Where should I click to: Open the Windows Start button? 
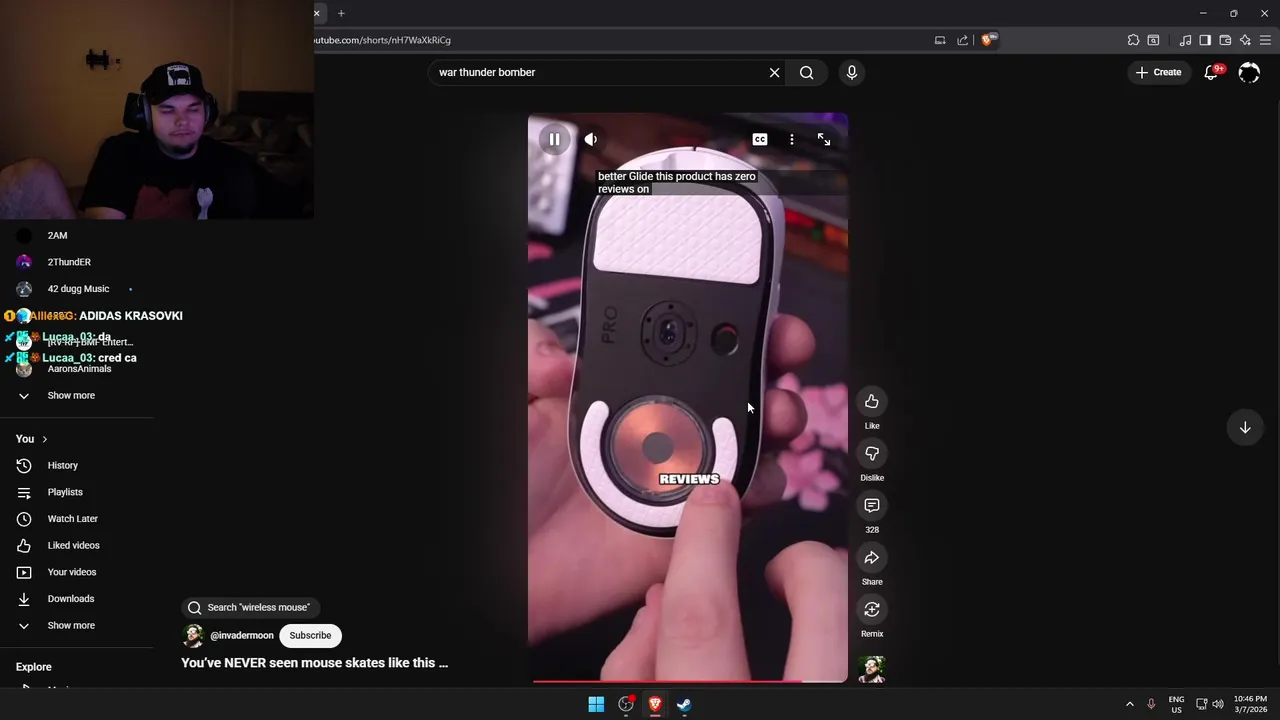pos(596,704)
